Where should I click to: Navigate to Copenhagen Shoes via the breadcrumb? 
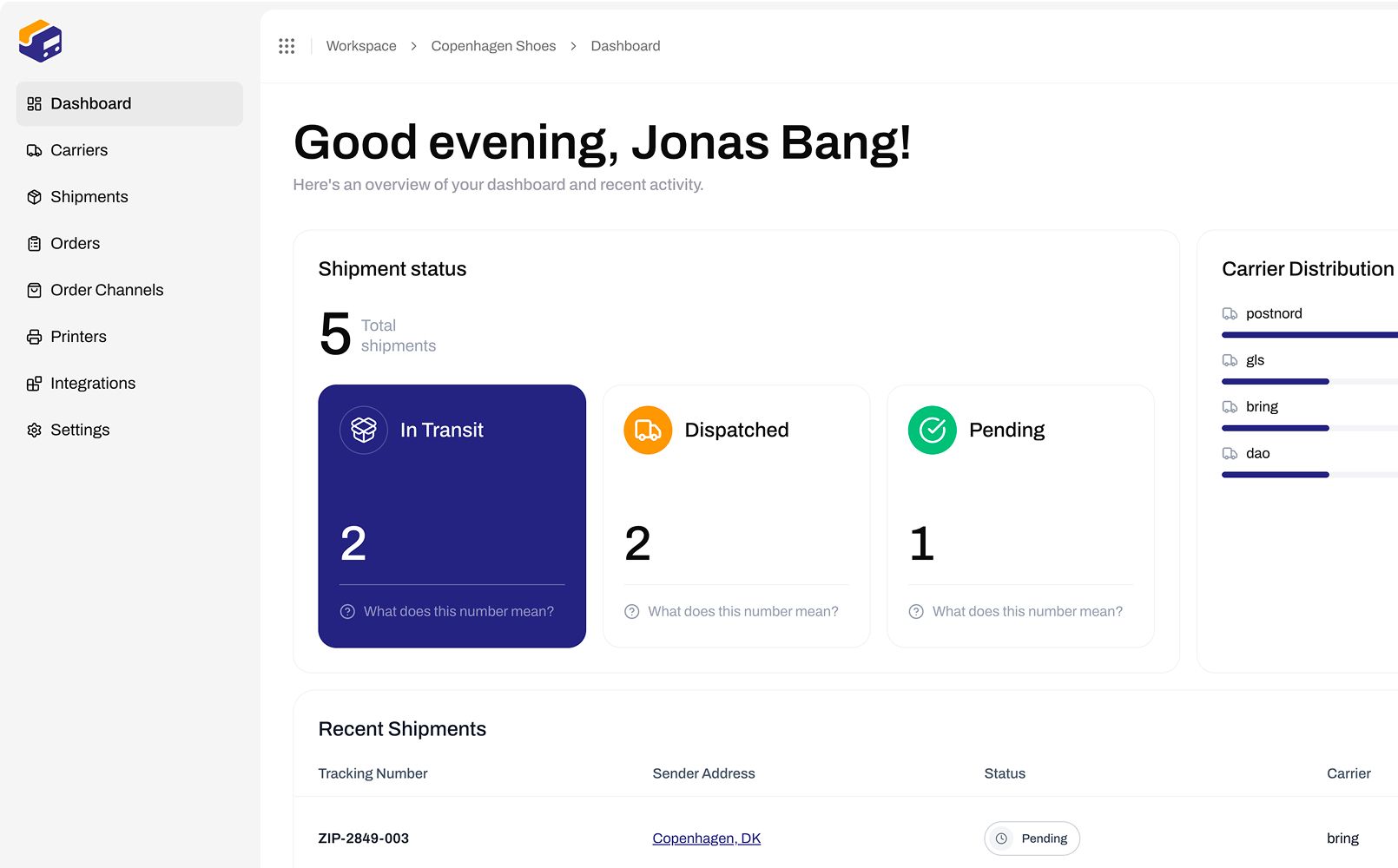point(493,45)
